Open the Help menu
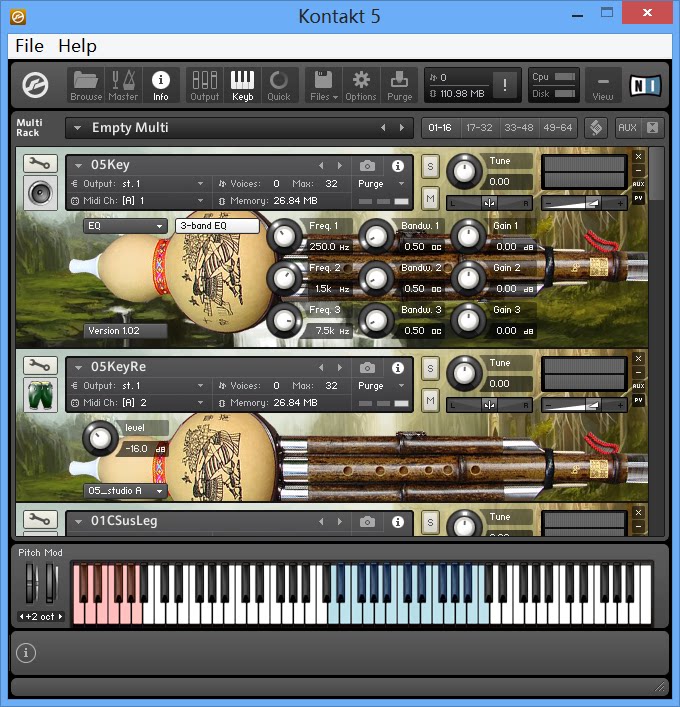 click(x=77, y=46)
